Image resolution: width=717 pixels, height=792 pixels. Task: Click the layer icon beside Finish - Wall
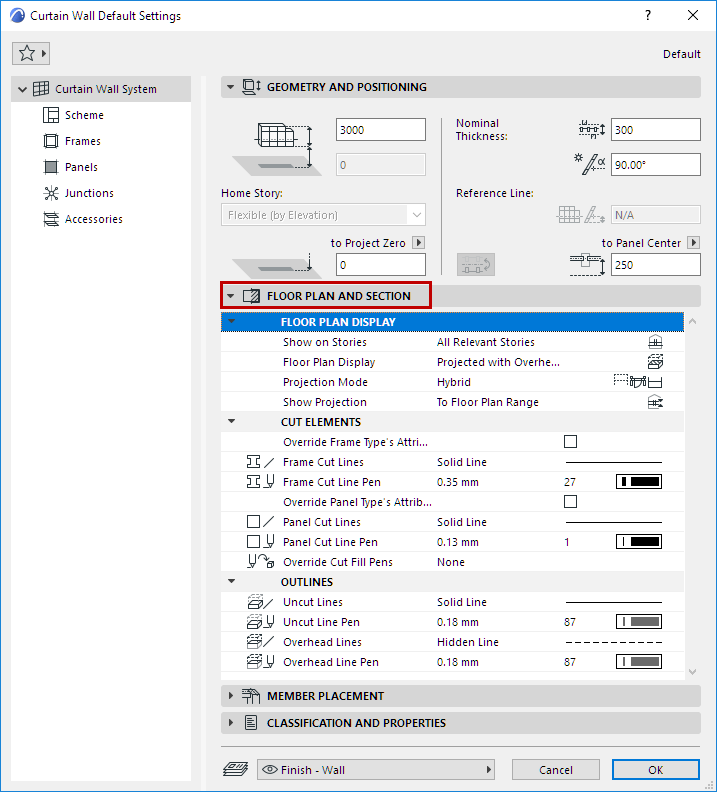click(x=235, y=769)
